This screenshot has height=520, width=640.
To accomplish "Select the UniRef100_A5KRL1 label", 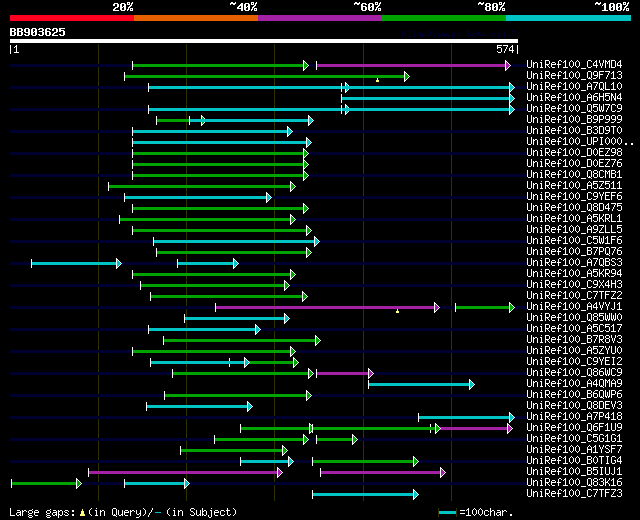I will pos(574,219).
